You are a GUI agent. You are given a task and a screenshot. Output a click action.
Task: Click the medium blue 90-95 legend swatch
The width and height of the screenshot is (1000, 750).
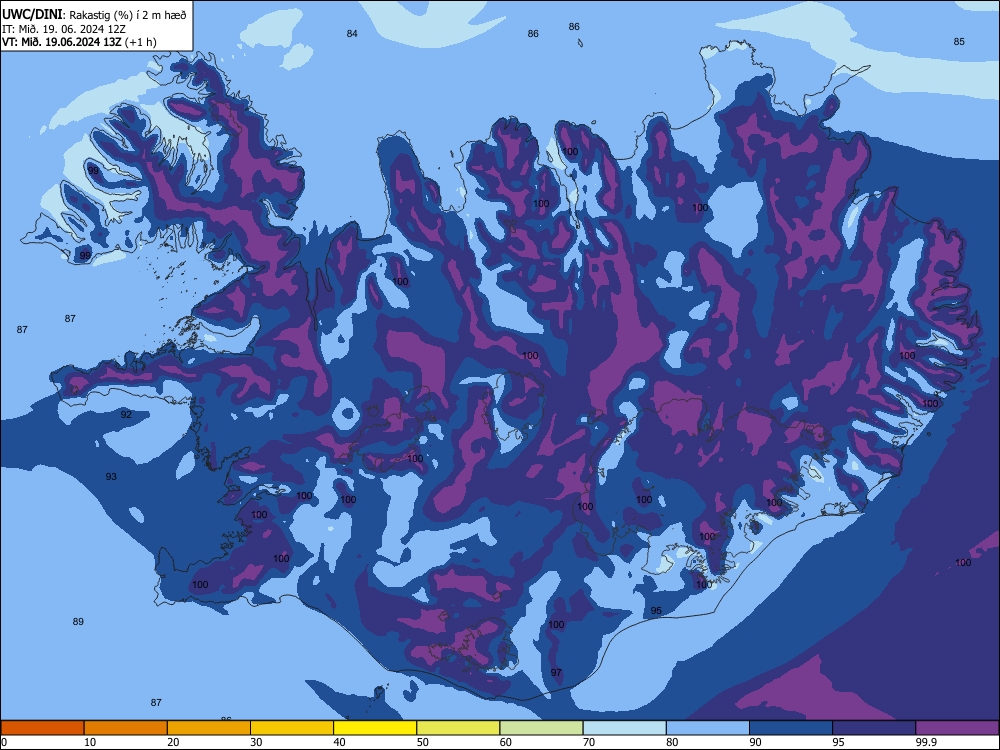click(x=791, y=728)
